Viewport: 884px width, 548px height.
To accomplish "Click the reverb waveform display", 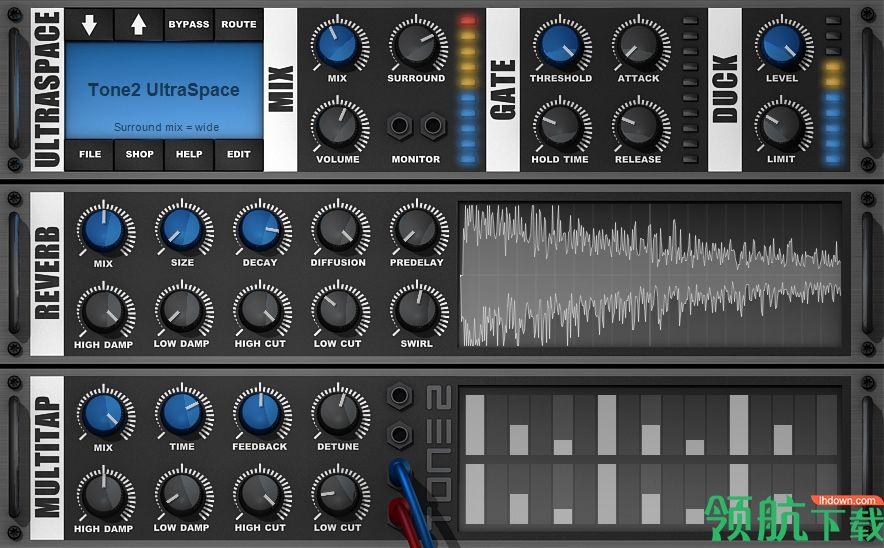I will point(651,275).
